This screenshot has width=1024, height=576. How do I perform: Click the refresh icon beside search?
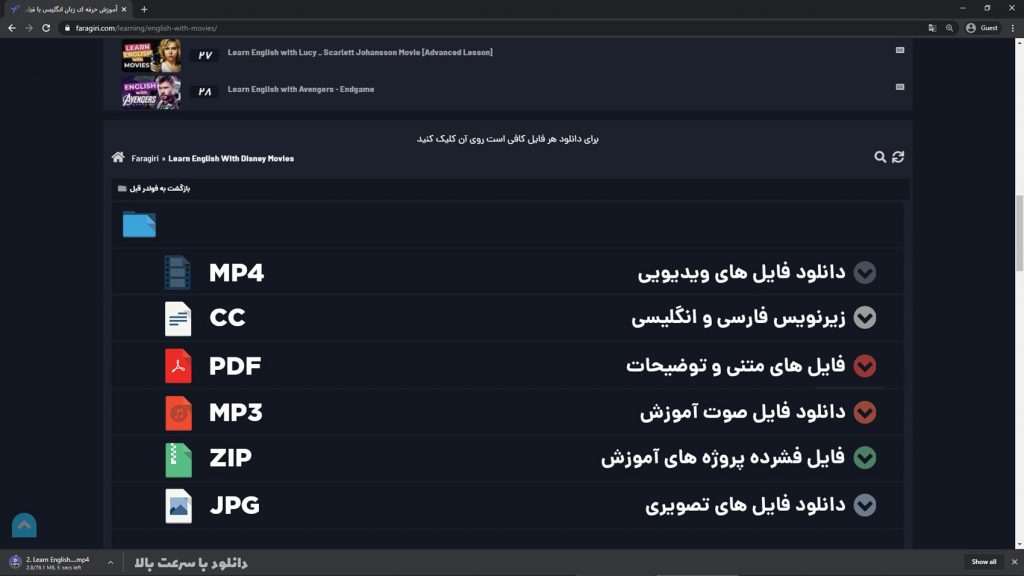coord(898,157)
